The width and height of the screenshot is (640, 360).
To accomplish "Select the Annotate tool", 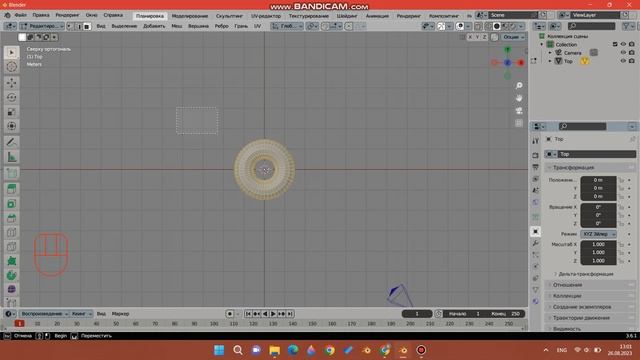I will point(11,142).
